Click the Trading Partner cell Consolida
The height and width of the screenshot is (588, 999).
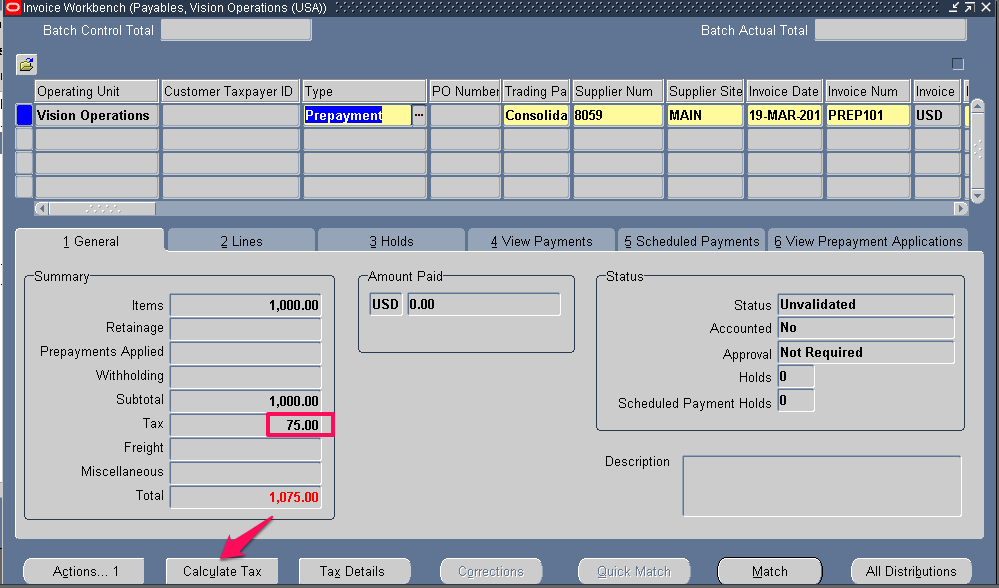tap(536, 115)
